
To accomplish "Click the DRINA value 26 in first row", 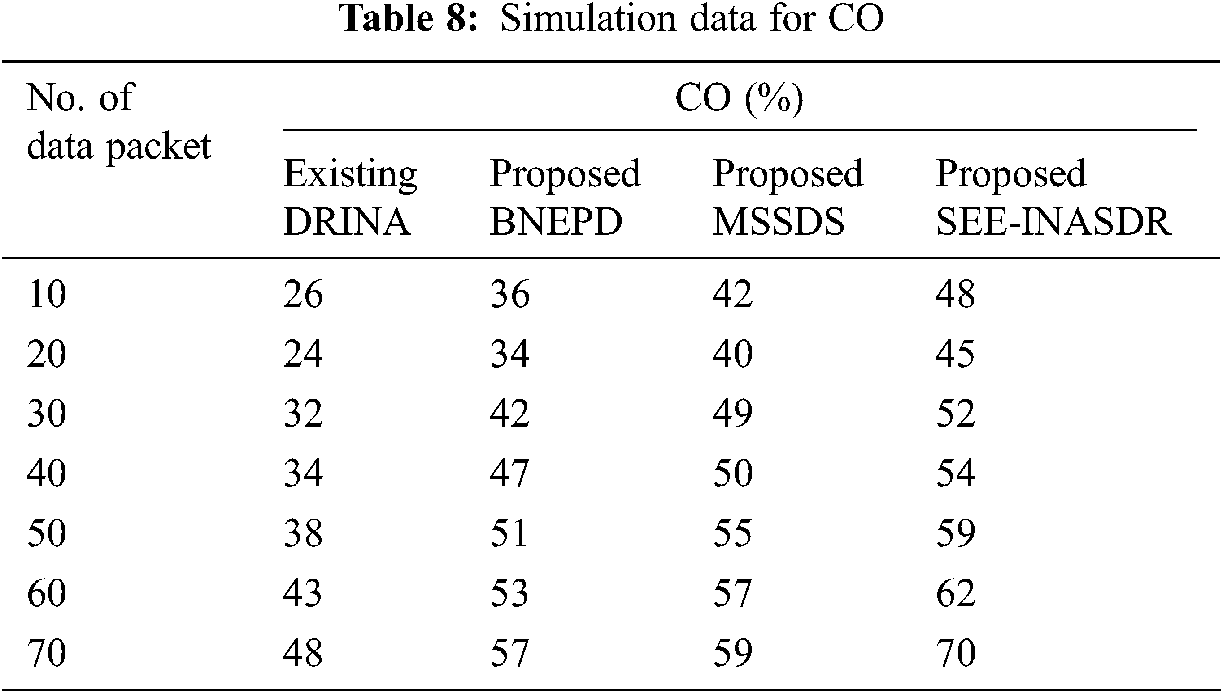I will [304, 296].
